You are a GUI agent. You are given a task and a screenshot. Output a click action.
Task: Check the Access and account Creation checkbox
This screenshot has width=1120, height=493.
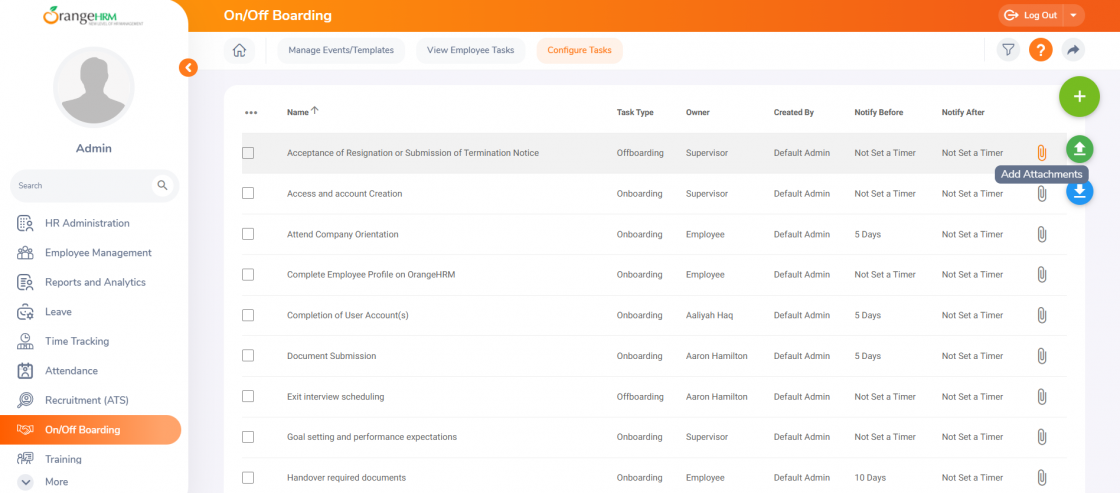pos(248,194)
